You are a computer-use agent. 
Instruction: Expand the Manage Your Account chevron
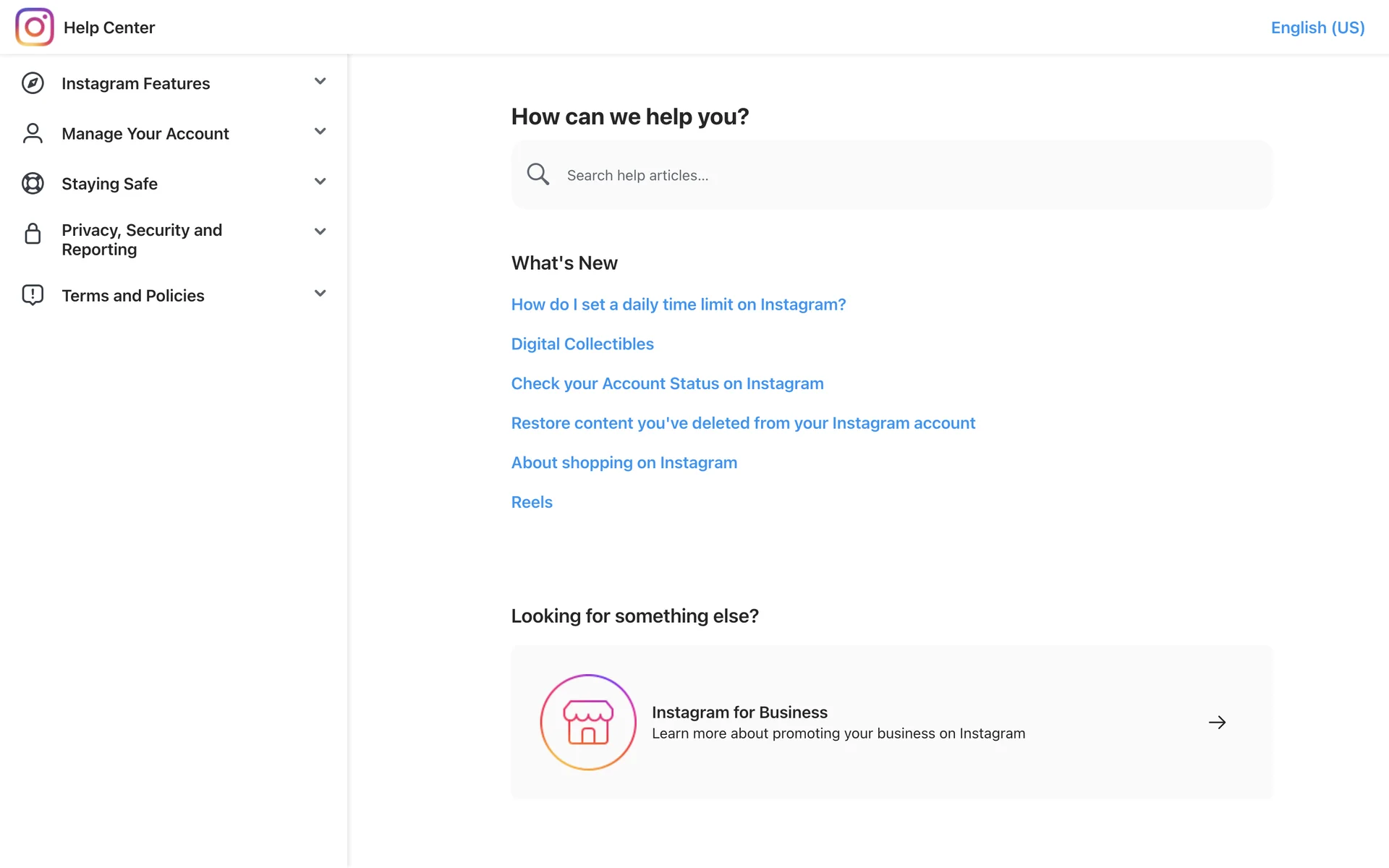click(x=320, y=131)
